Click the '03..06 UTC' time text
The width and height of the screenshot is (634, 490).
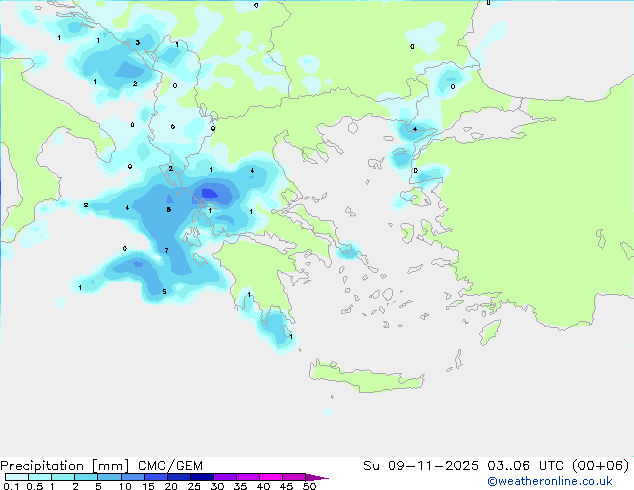point(526,466)
